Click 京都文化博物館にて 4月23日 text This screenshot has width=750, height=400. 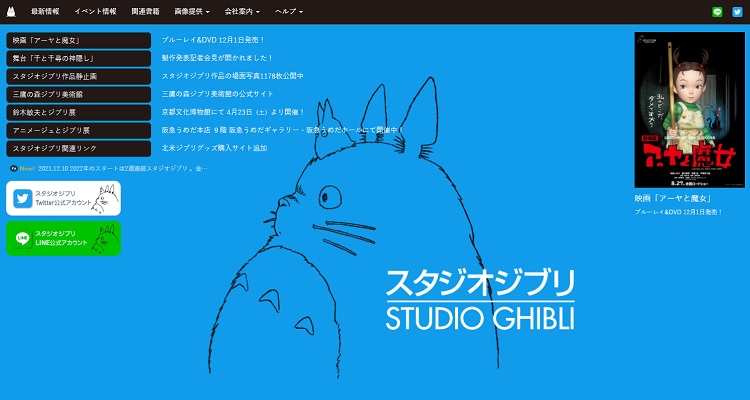[x=233, y=112]
